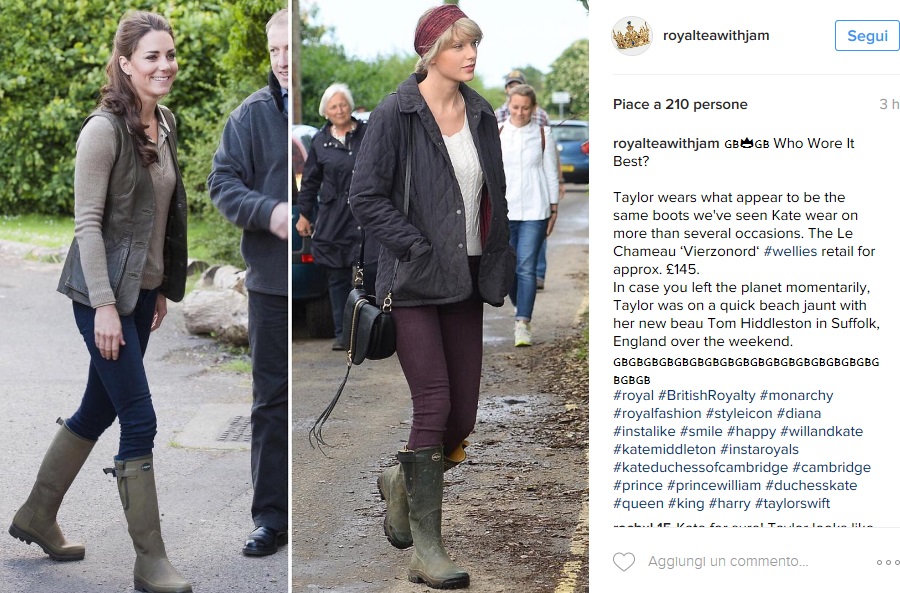This screenshot has width=900, height=593.
Task: Open the royalteawithjam crown profile avatar
Action: (x=631, y=36)
